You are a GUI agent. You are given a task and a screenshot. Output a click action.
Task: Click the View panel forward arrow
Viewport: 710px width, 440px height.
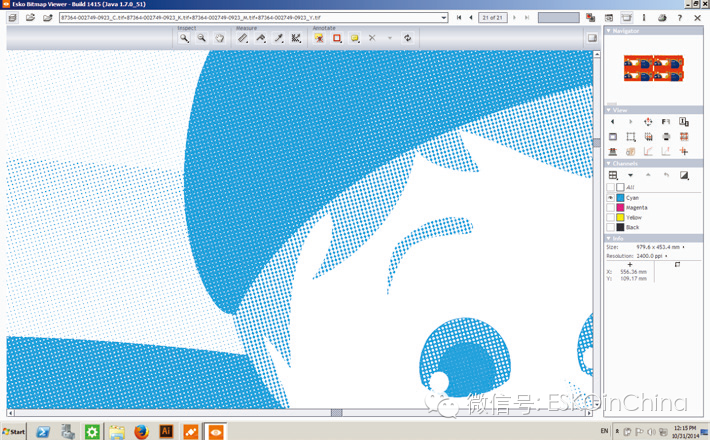pyautogui.click(x=630, y=122)
